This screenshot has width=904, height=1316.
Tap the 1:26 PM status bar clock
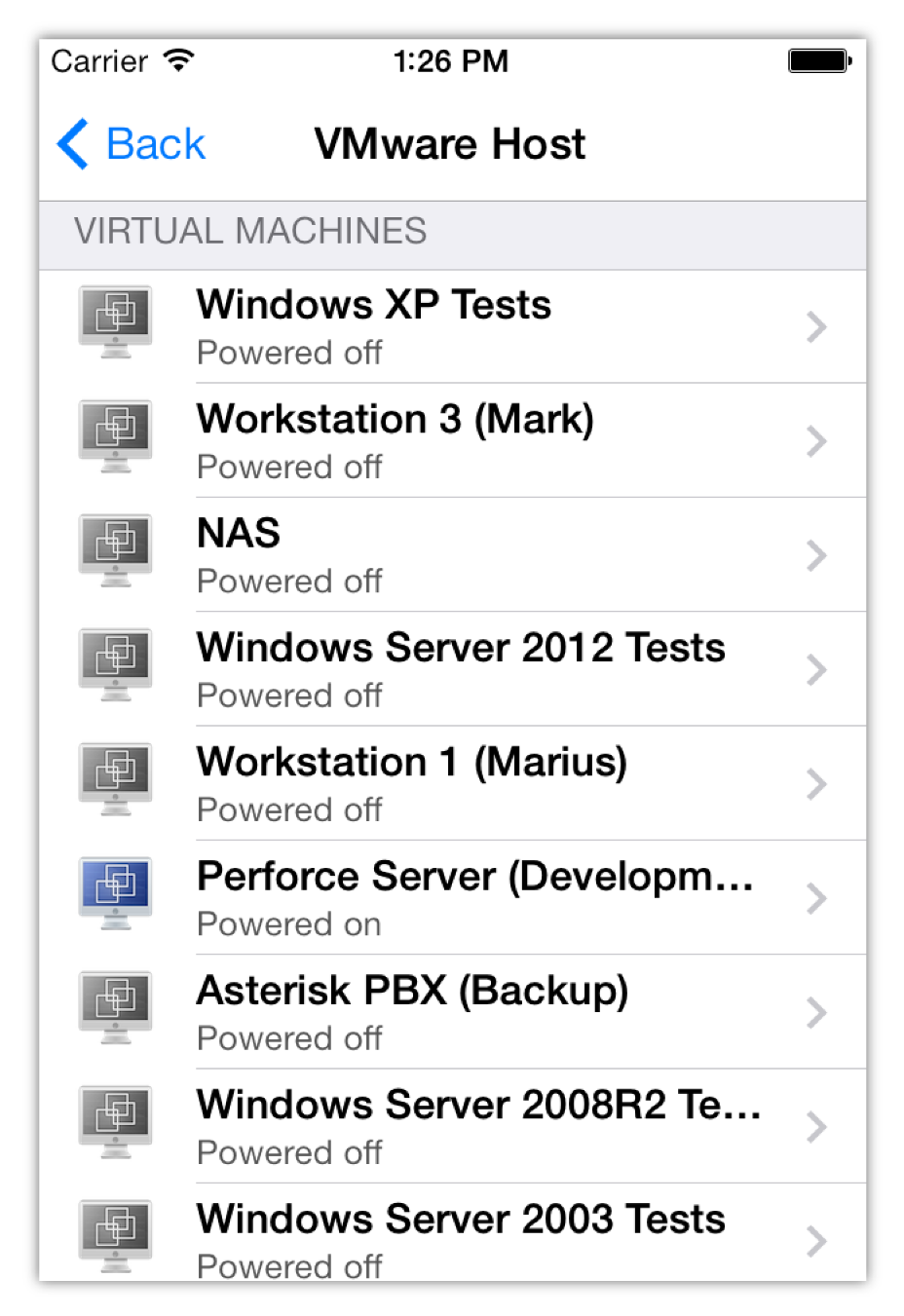pyautogui.click(x=451, y=61)
